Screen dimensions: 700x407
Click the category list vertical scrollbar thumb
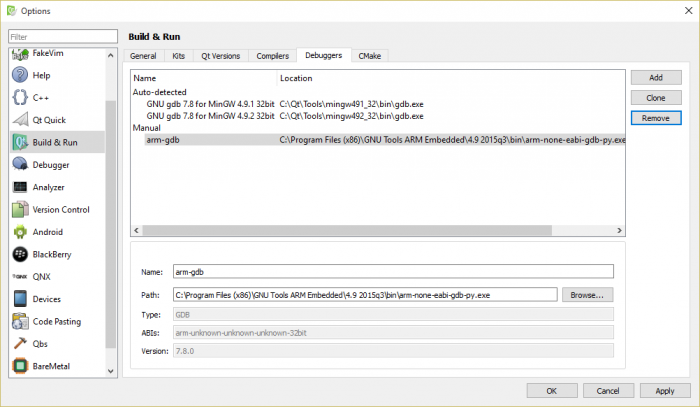coord(111,224)
